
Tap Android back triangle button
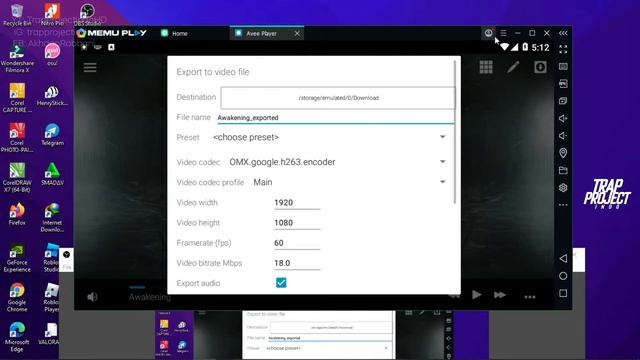pyautogui.click(x=563, y=258)
